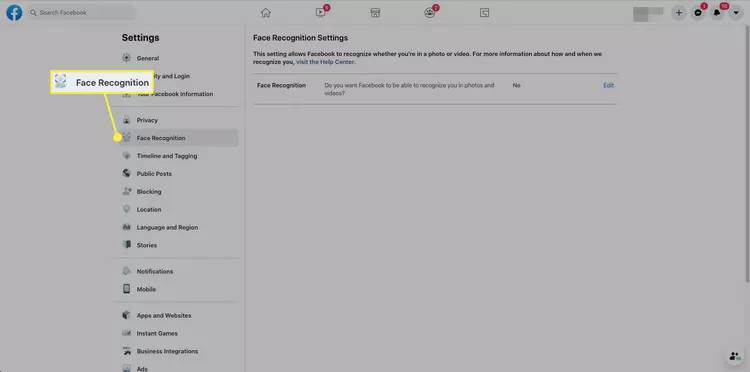750x372 pixels.
Task: Open the Groups tab icon
Action: click(x=430, y=13)
